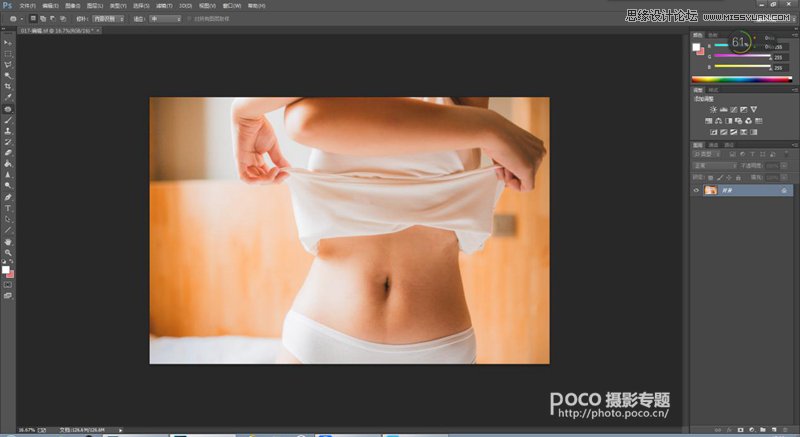Add a Posterize adjustment

(723, 132)
